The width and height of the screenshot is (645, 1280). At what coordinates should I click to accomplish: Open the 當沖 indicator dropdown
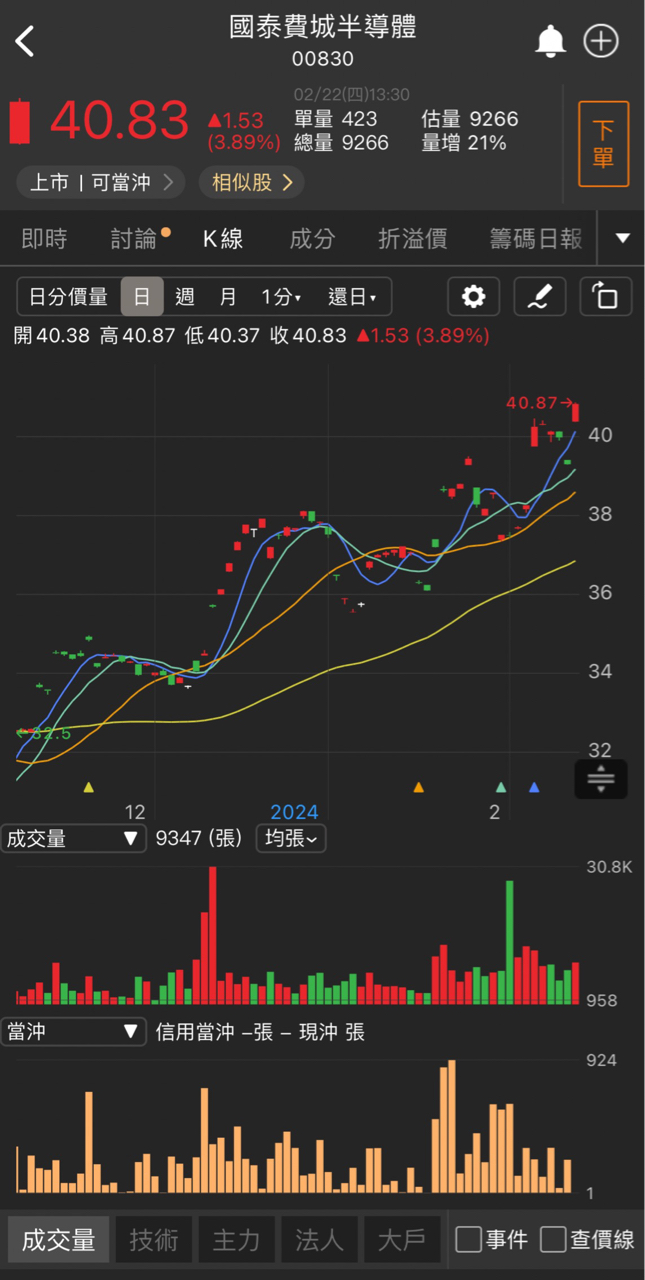tap(74, 1031)
